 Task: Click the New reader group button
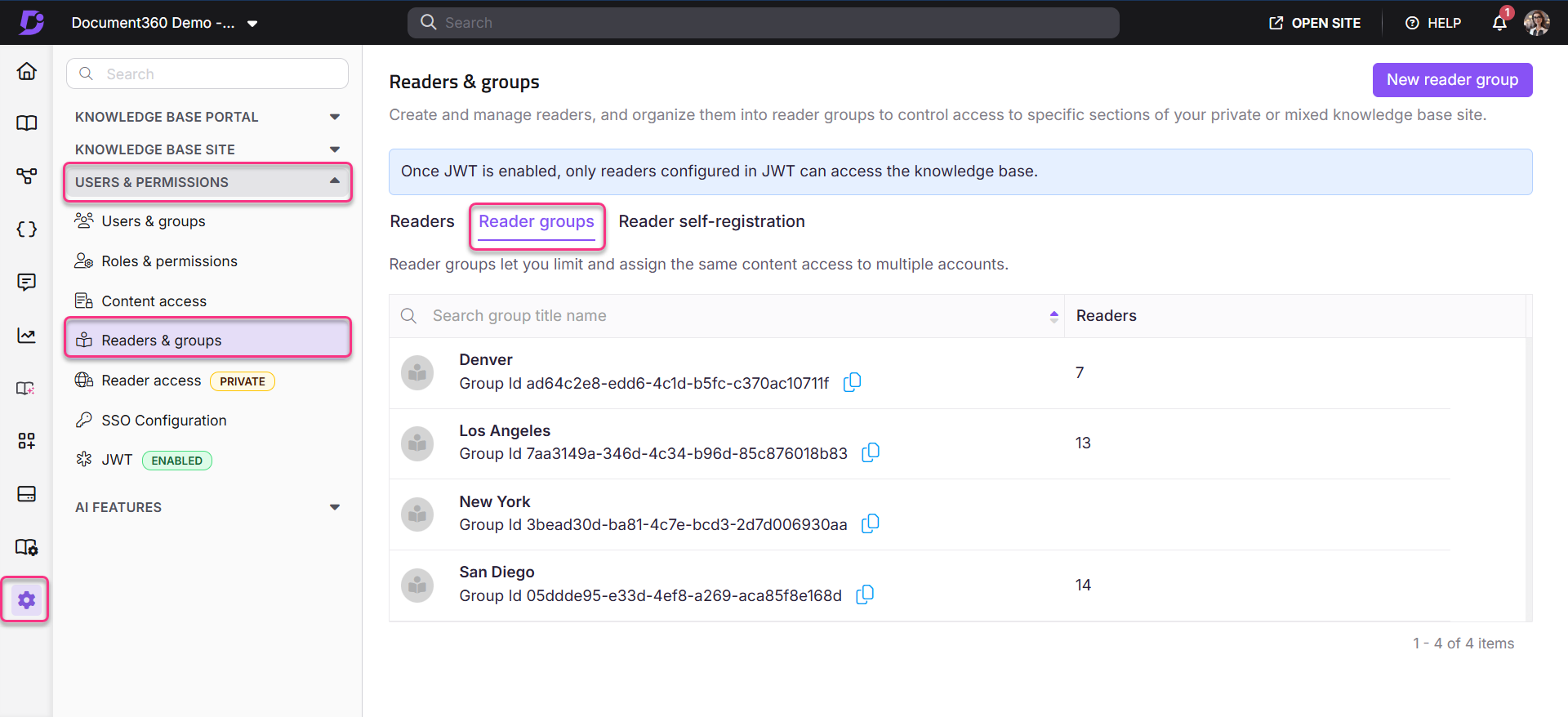click(1451, 80)
